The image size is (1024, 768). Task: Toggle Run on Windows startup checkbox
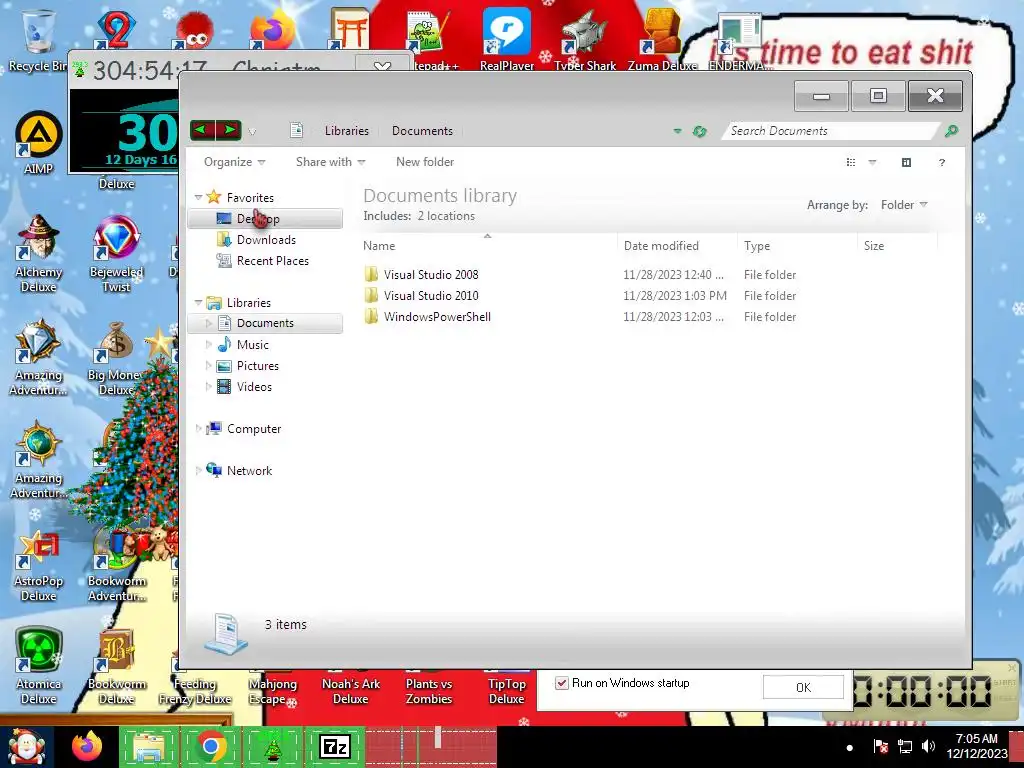[561, 683]
